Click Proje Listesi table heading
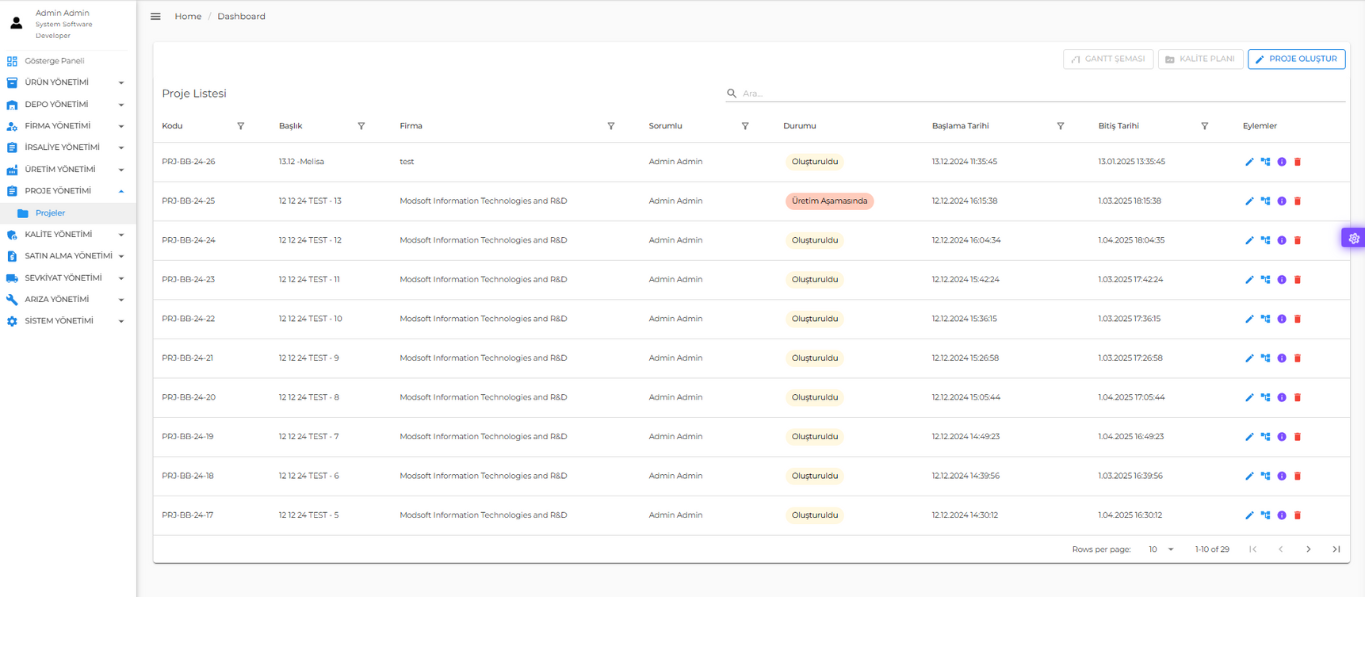The width and height of the screenshot is (1365, 658). (x=194, y=94)
